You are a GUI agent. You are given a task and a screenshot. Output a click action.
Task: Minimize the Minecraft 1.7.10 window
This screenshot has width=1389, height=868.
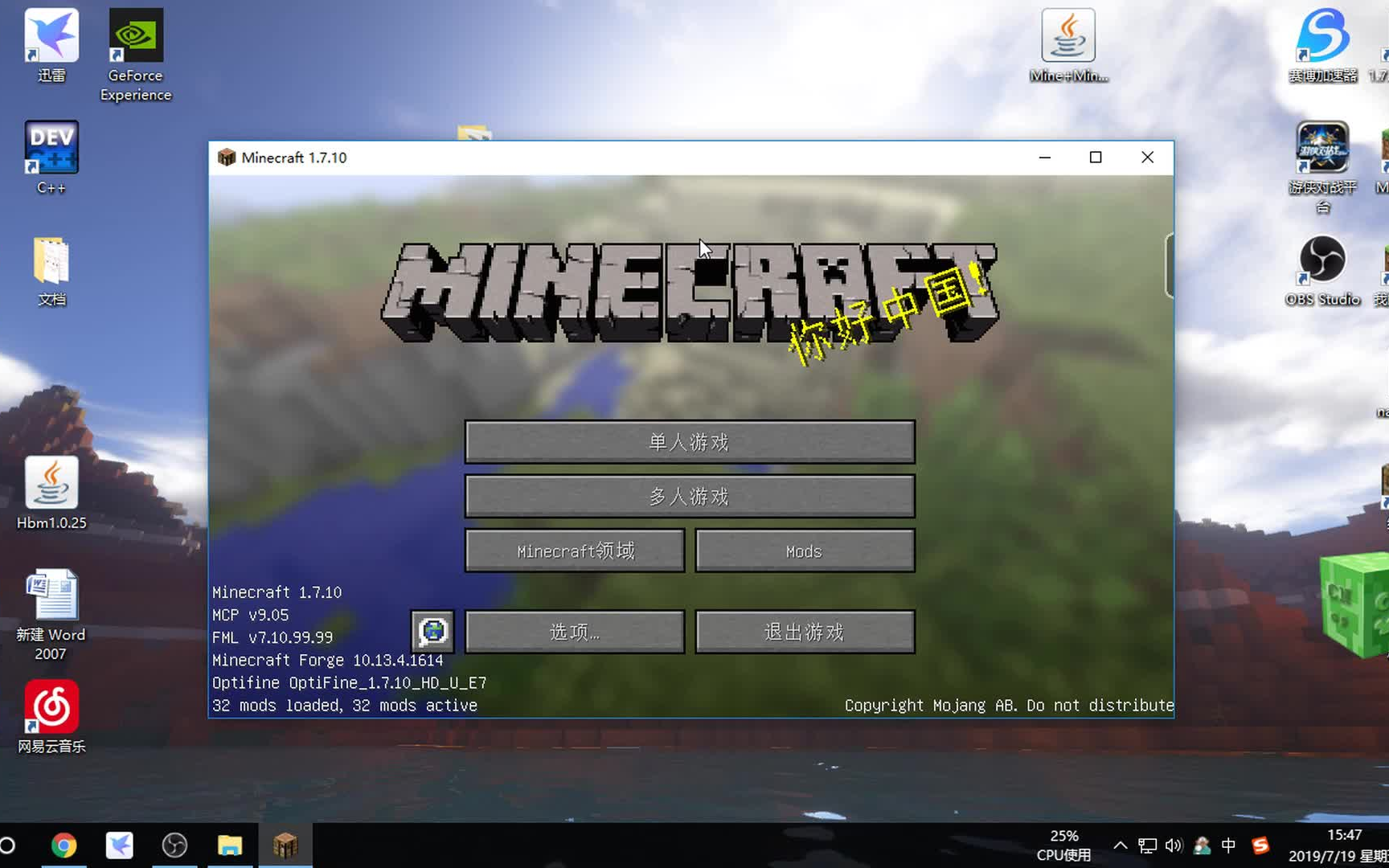tap(1045, 158)
